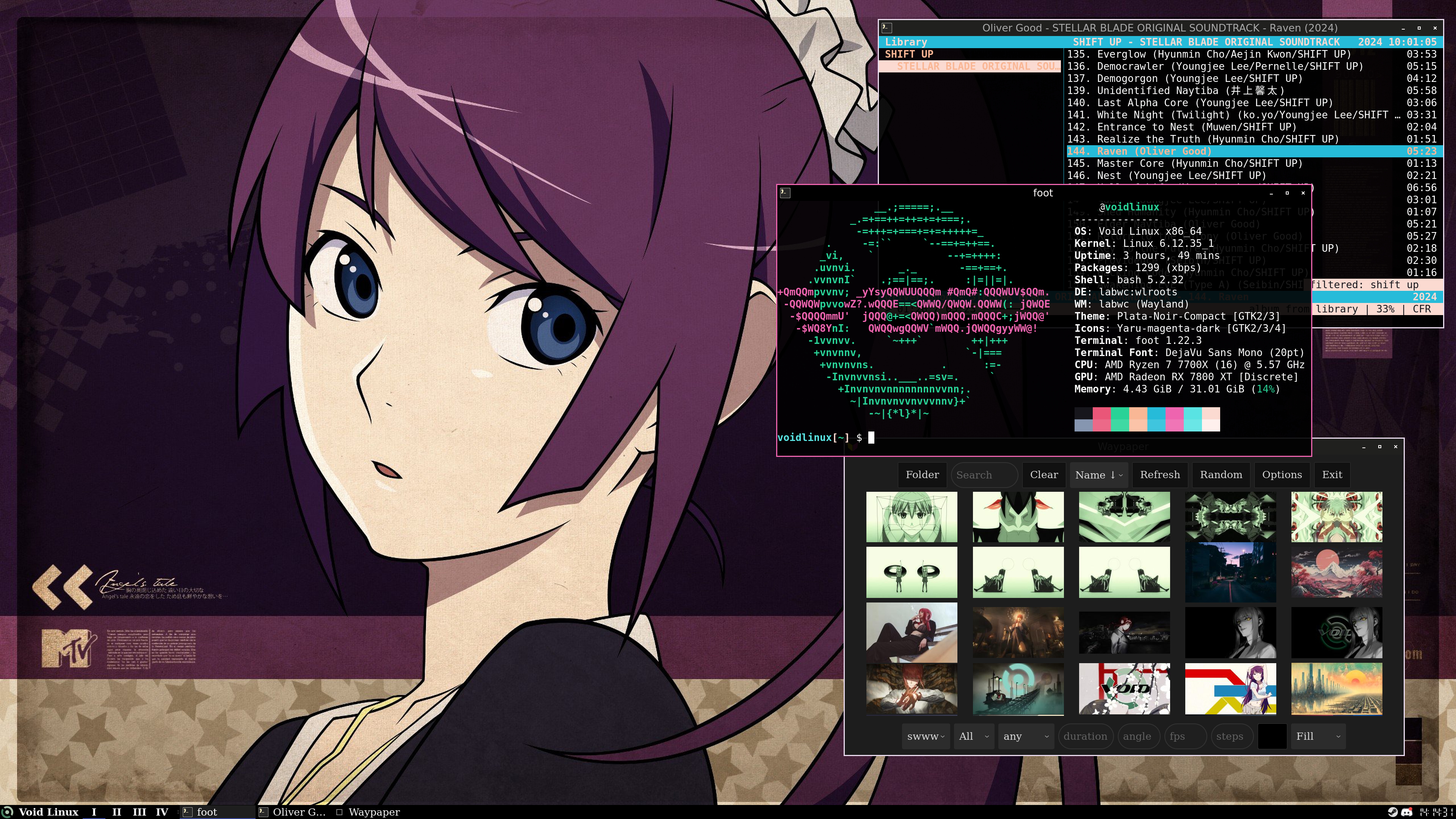Switch to workspace IV
The height and width of the screenshot is (819, 1456).
[162, 812]
